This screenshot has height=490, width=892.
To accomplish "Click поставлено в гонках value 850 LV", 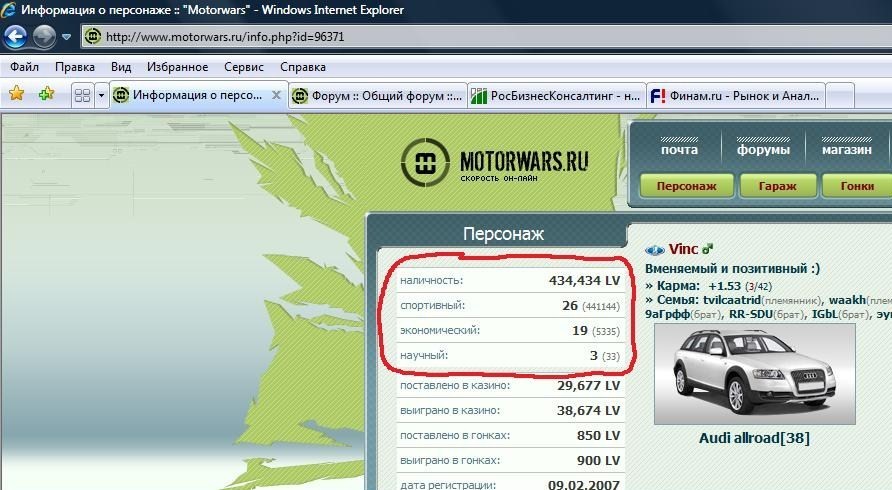I will (x=598, y=435).
